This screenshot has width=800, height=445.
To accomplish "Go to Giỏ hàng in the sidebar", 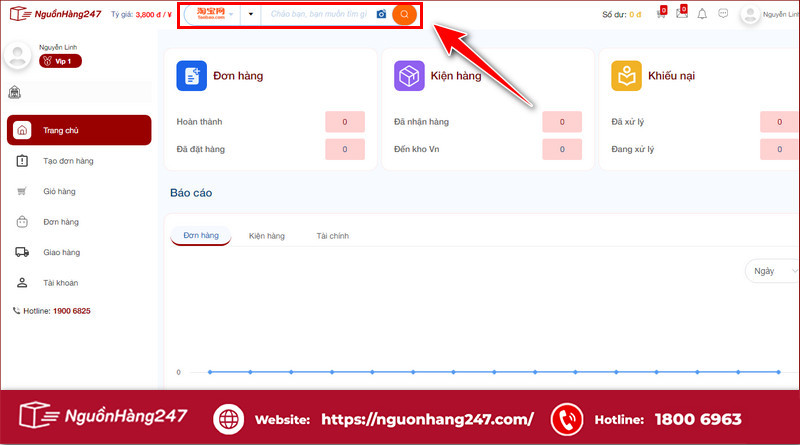I will pyautogui.click(x=59, y=191).
